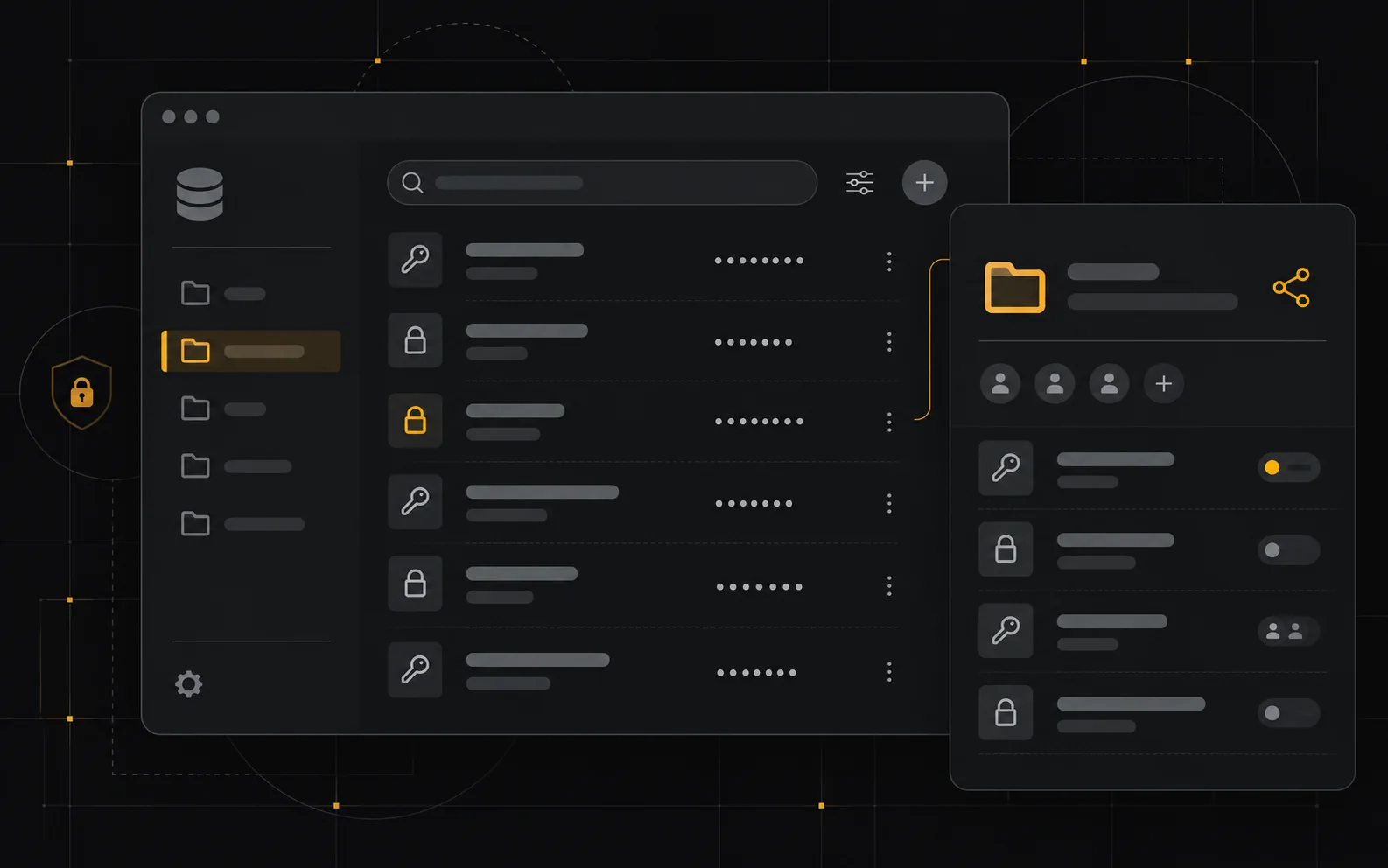The image size is (1388, 868).
Task: Click the two-person shared badge in the share panel
Action: point(1288,631)
